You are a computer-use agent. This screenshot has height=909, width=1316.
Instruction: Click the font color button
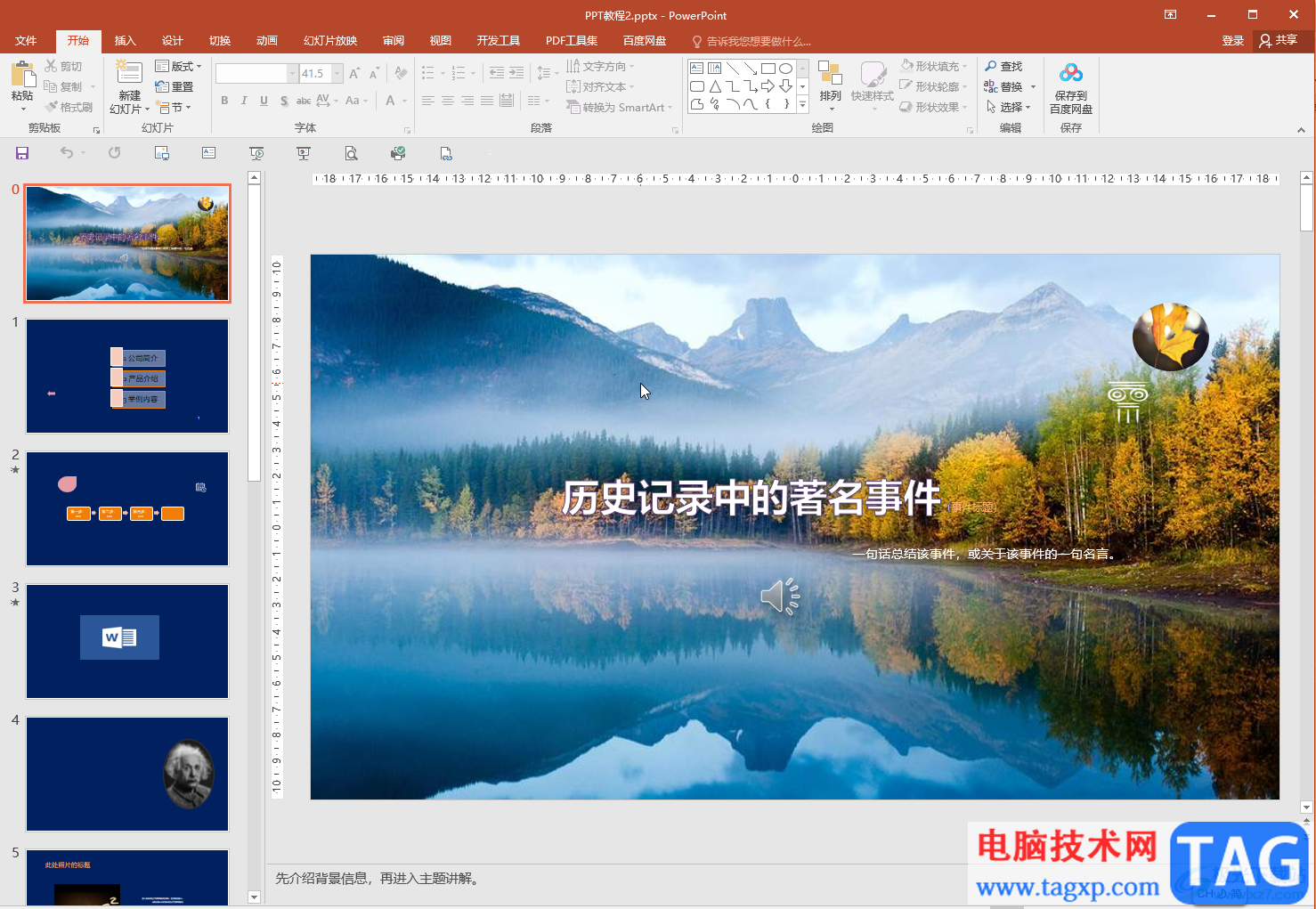[390, 101]
